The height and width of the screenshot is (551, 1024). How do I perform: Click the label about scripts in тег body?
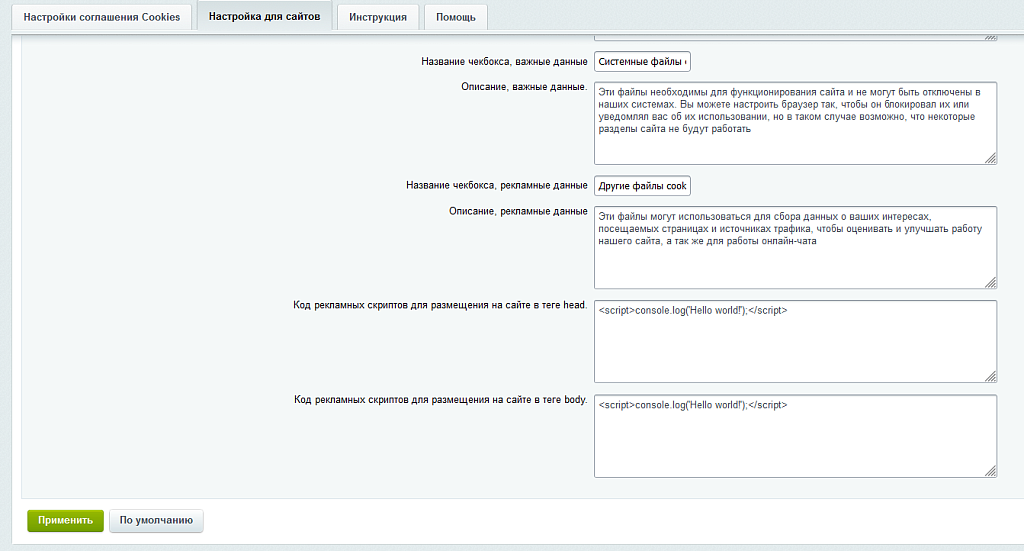pos(440,400)
